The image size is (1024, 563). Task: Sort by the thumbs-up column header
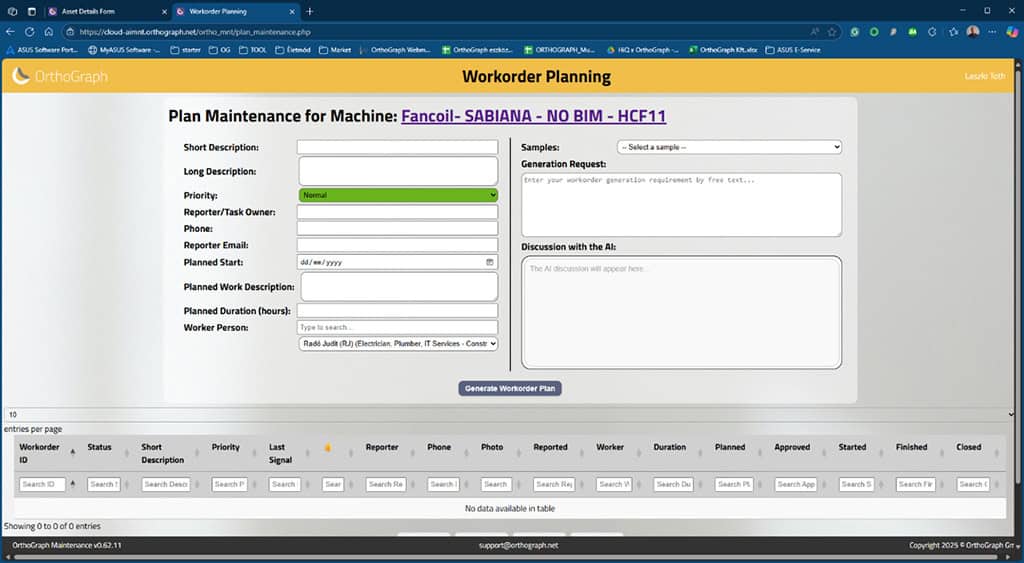pyautogui.click(x=328, y=447)
